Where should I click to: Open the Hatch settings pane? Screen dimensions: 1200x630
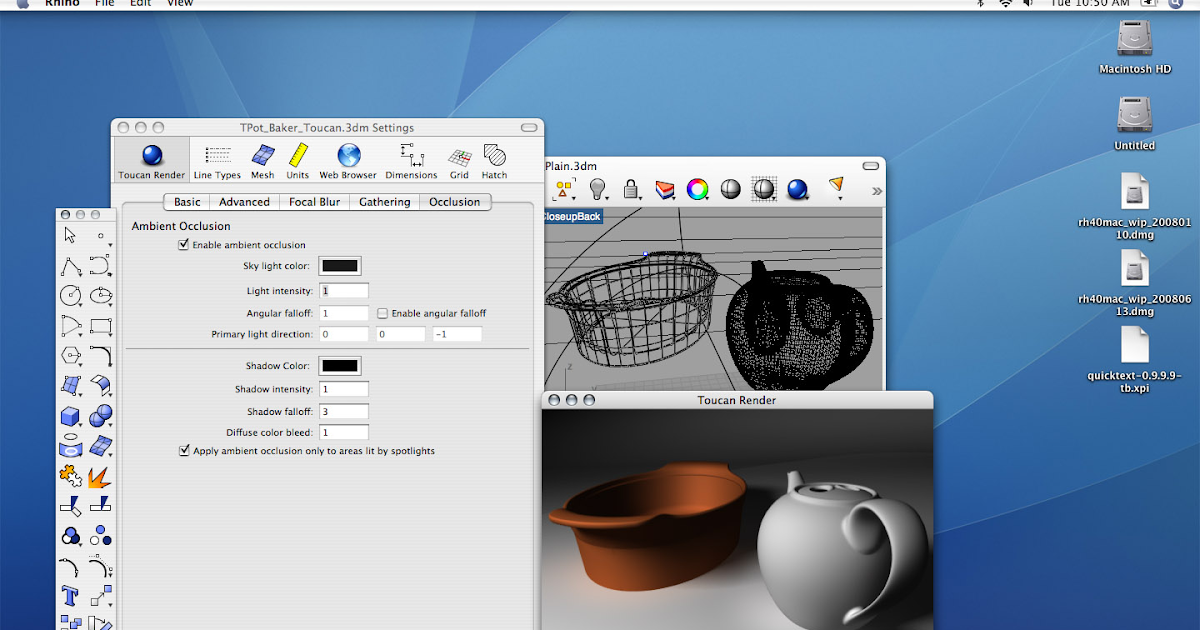[x=494, y=161]
